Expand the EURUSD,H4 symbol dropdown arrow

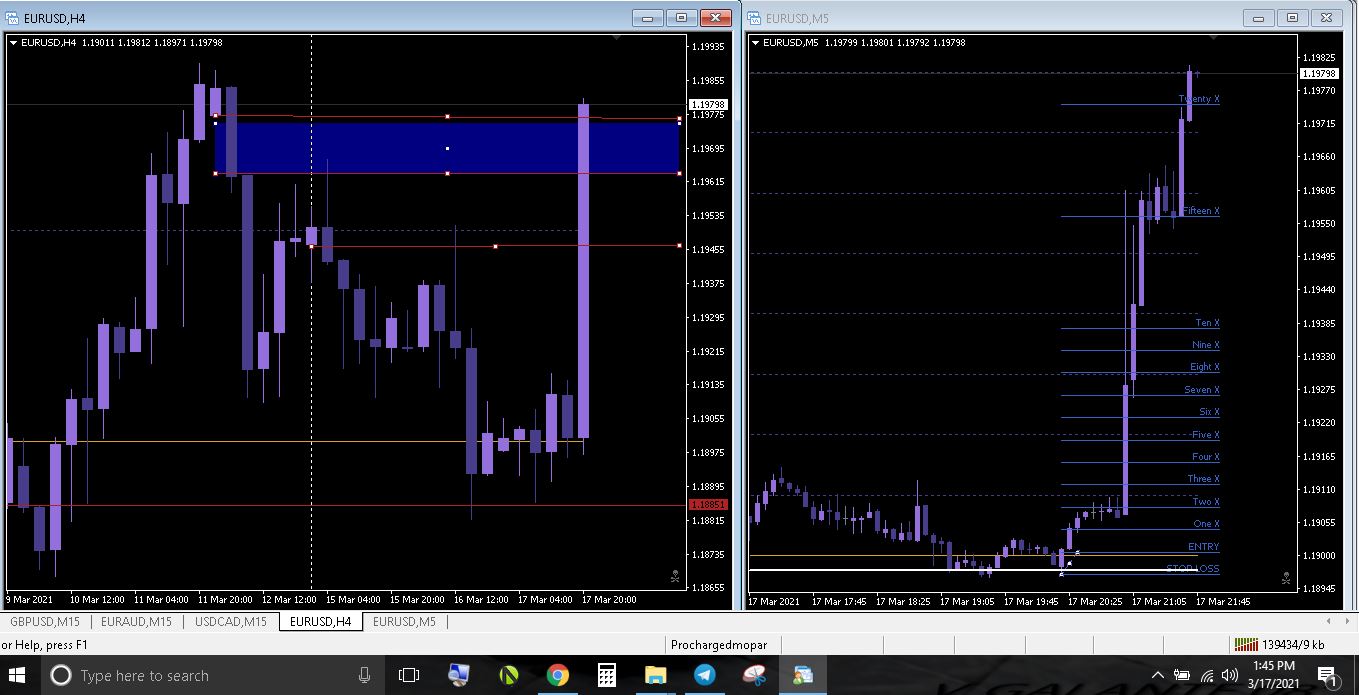(x=13, y=43)
